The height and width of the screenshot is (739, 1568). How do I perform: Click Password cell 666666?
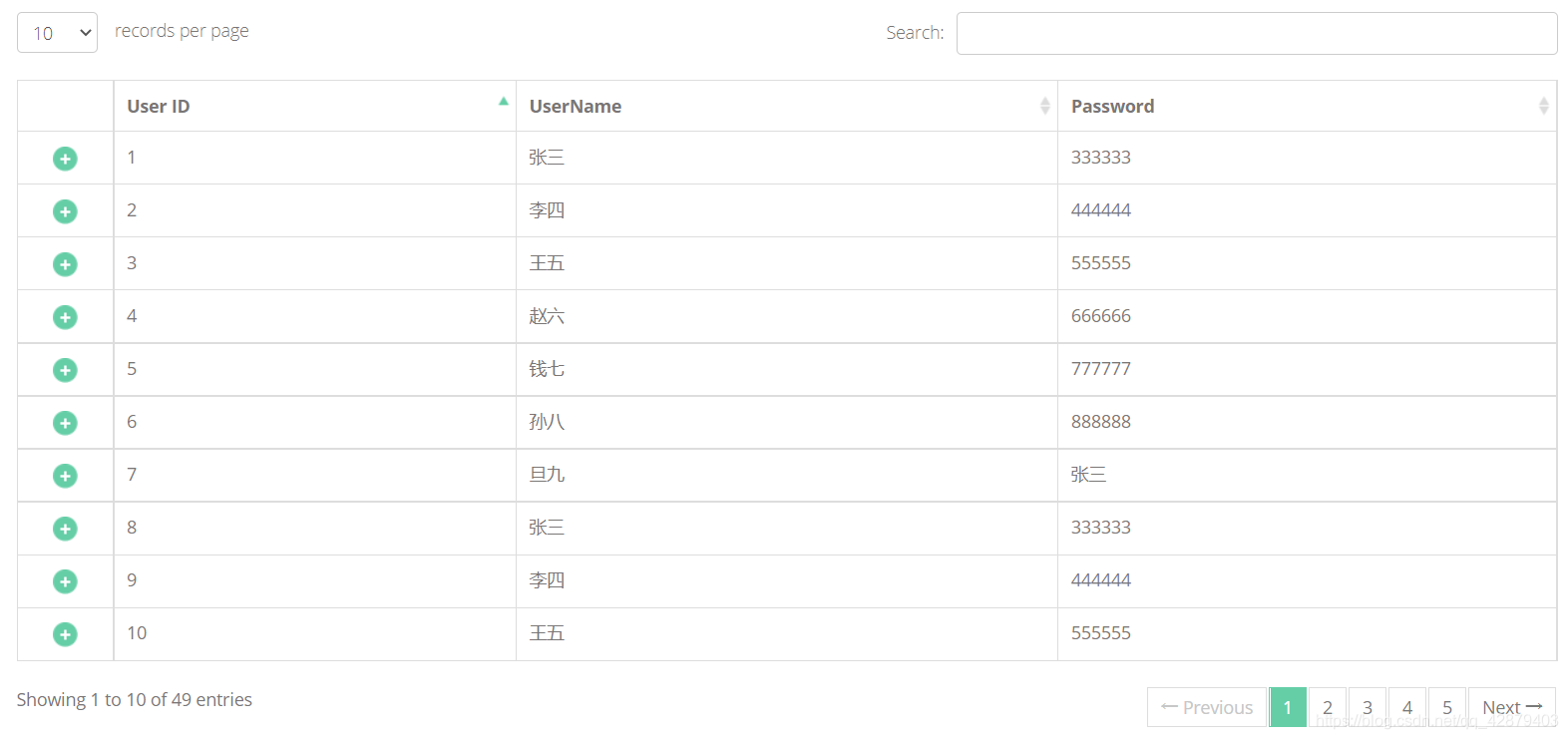point(1307,316)
